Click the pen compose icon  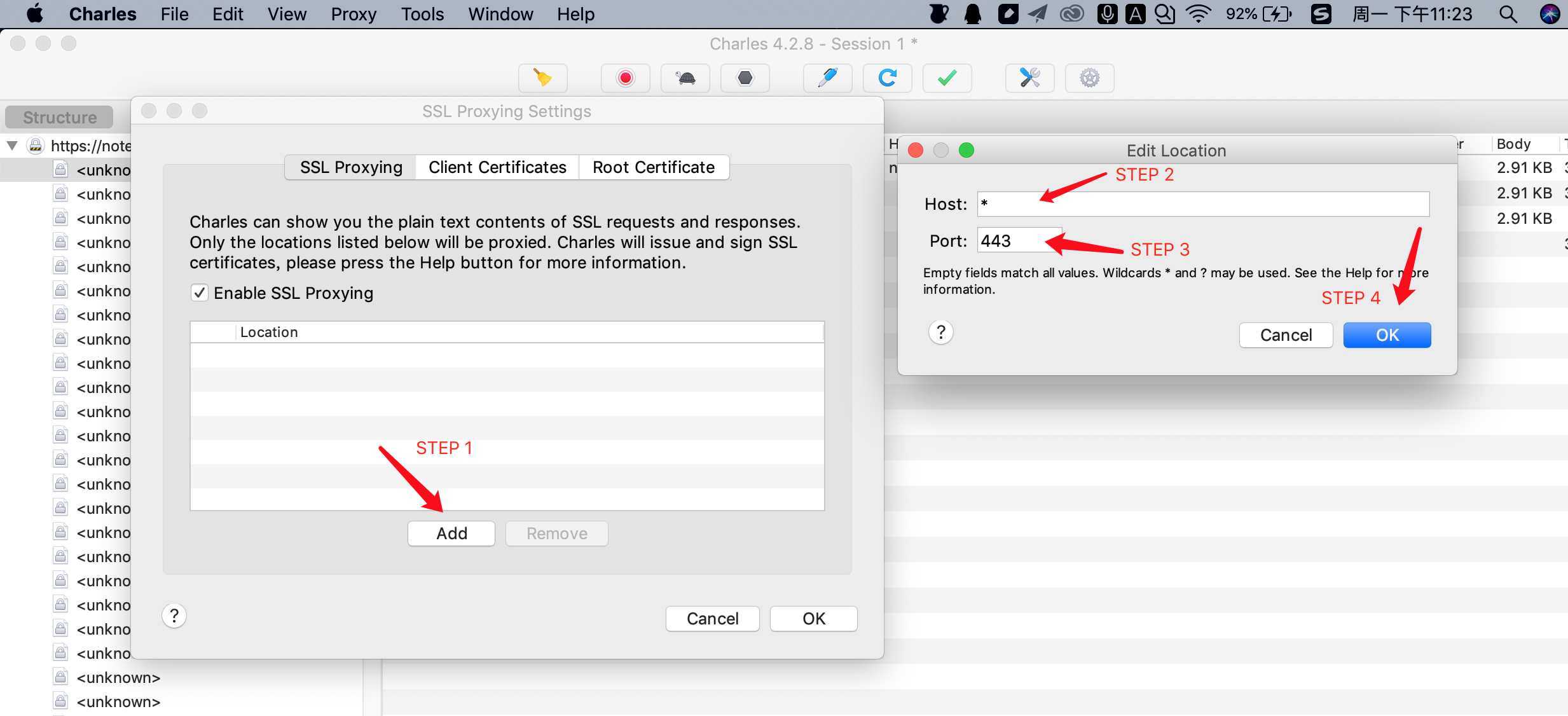(827, 78)
